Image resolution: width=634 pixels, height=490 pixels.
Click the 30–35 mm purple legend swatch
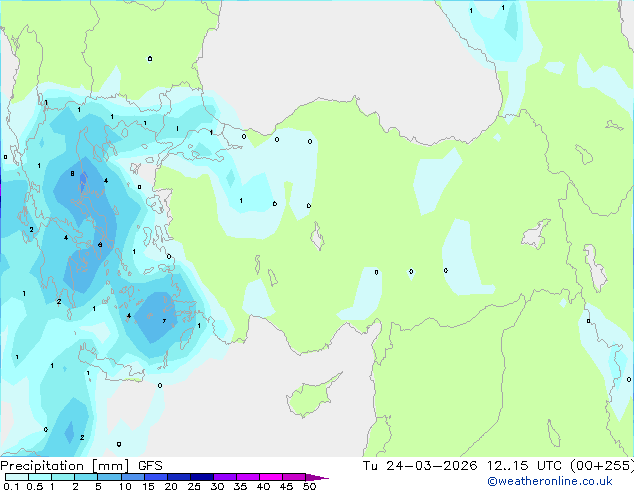pyautogui.click(x=224, y=477)
